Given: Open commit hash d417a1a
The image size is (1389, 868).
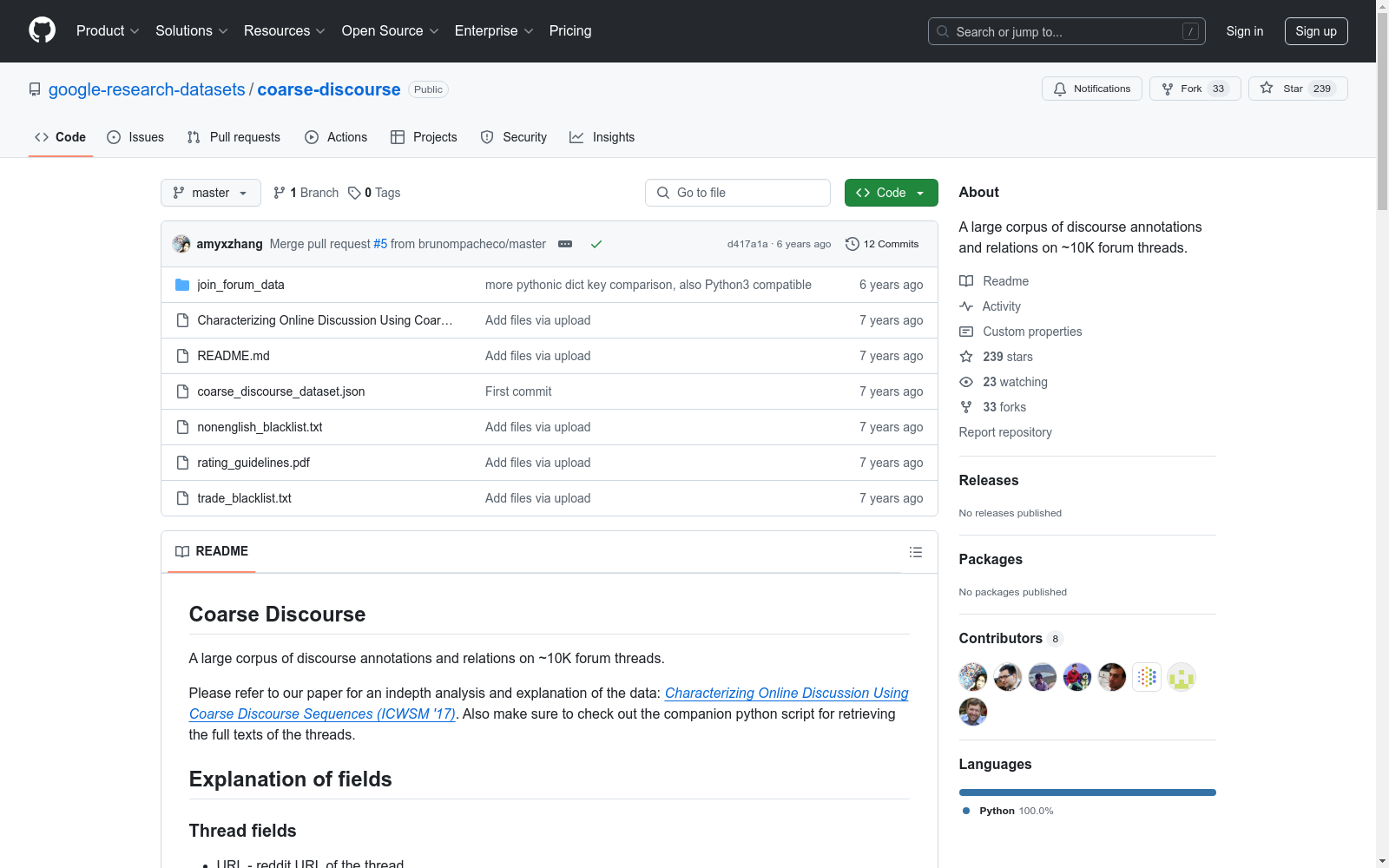Looking at the screenshot, I should pyautogui.click(x=747, y=244).
